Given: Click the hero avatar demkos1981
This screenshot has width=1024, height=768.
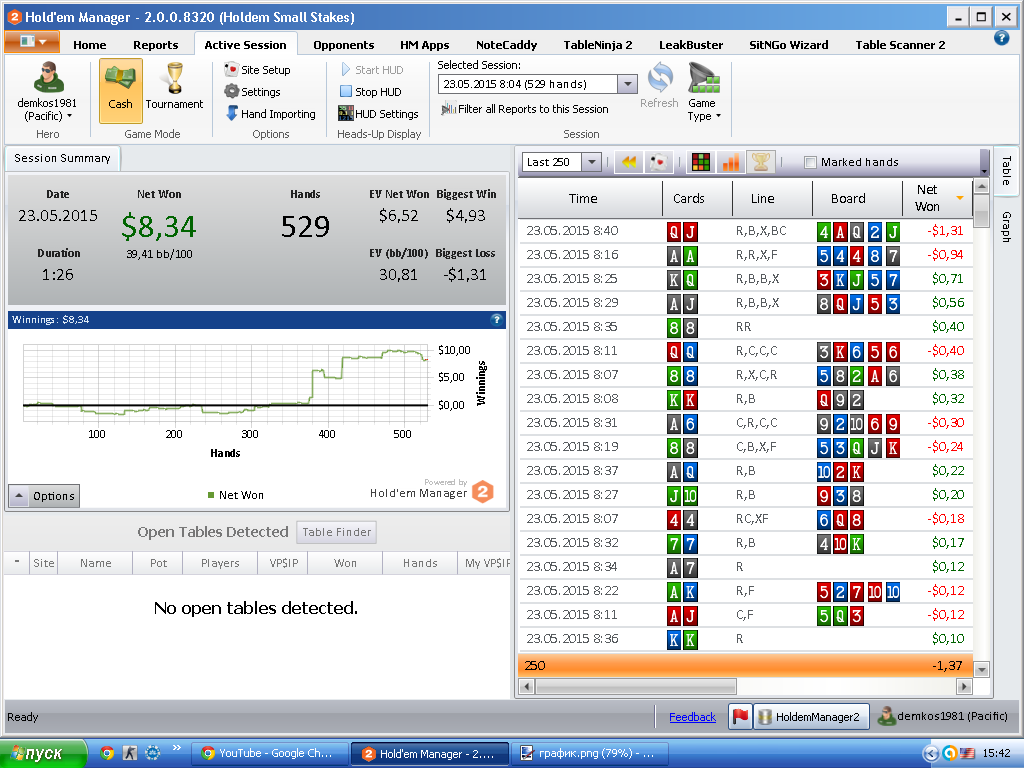Looking at the screenshot, I should (48, 78).
